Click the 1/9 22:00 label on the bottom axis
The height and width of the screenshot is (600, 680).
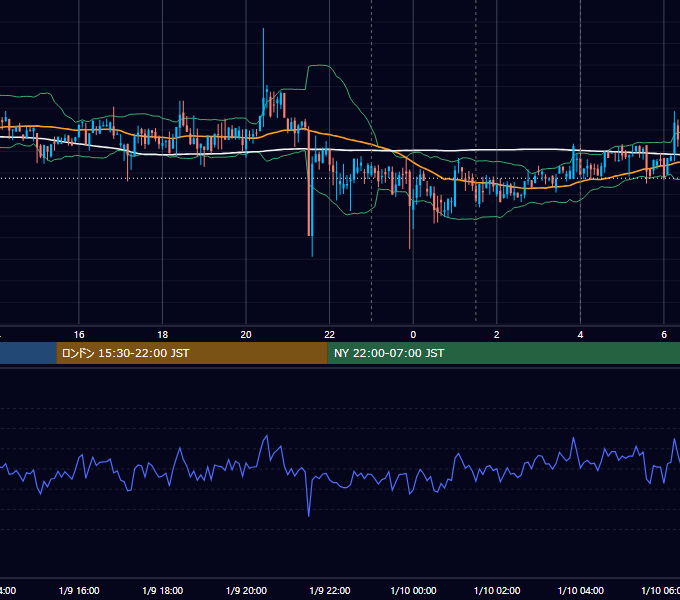click(x=330, y=590)
